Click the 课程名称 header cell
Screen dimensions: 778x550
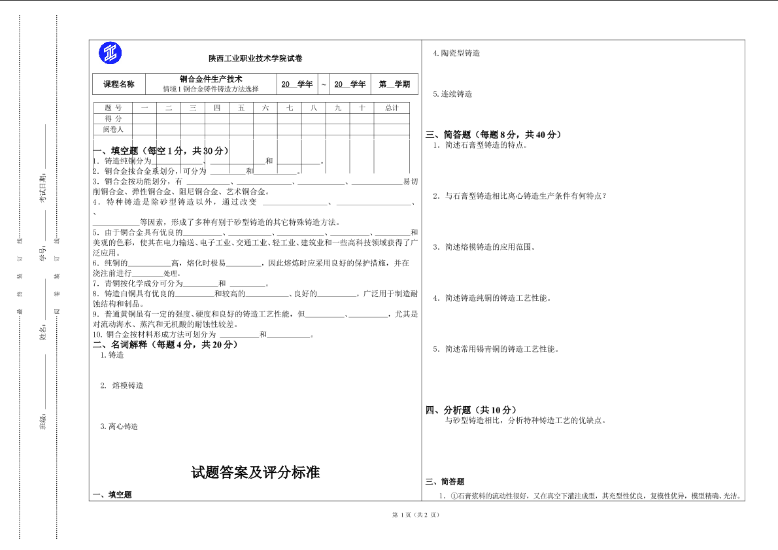click(119, 84)
